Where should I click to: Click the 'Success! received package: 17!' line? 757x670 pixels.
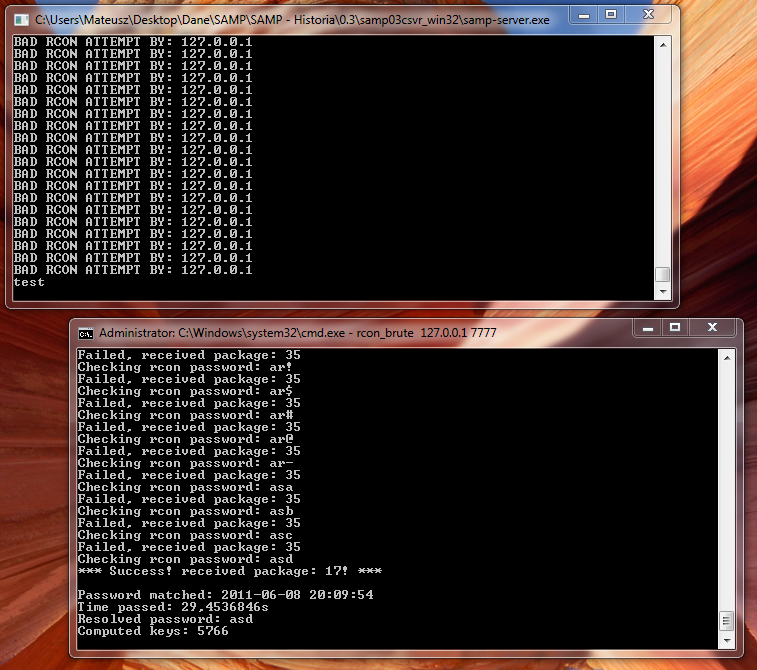230,571
